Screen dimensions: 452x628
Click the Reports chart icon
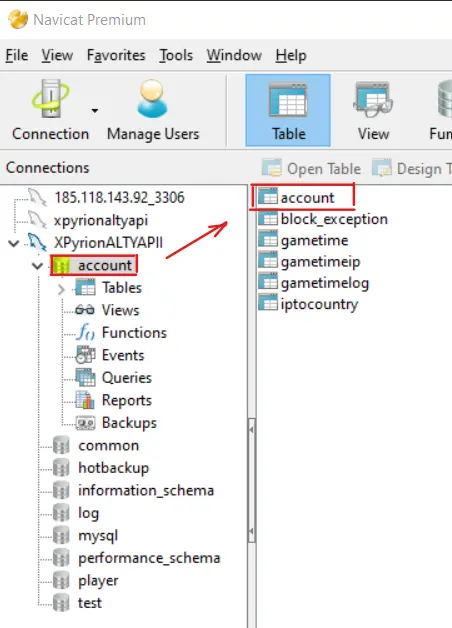85,400
